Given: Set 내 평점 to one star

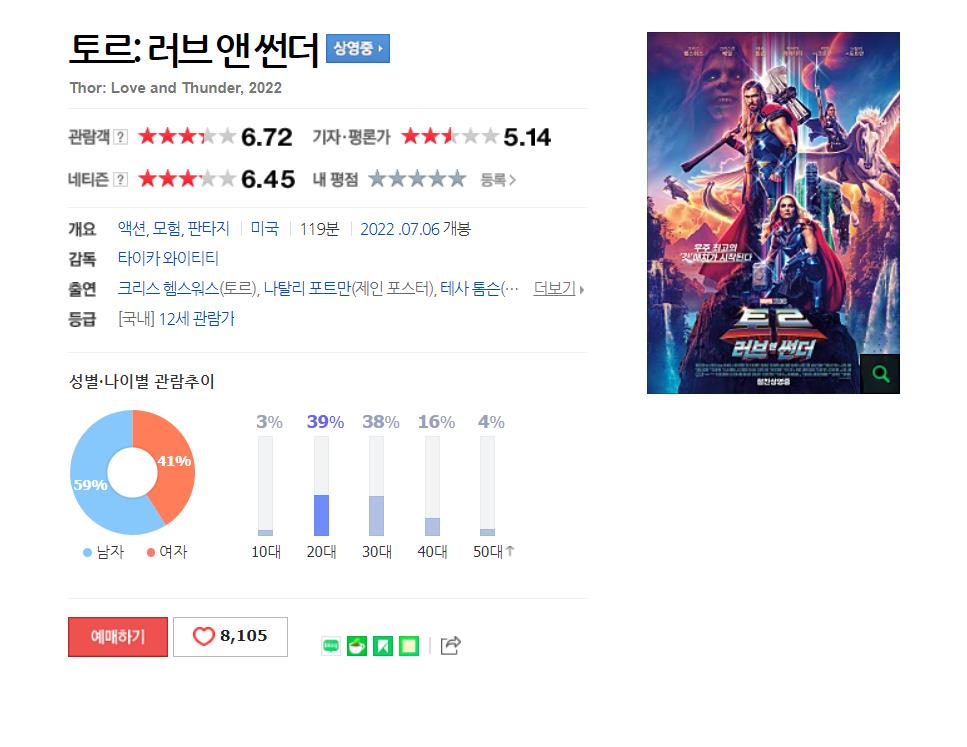Looking at the screenshot, I should point(377,180).
